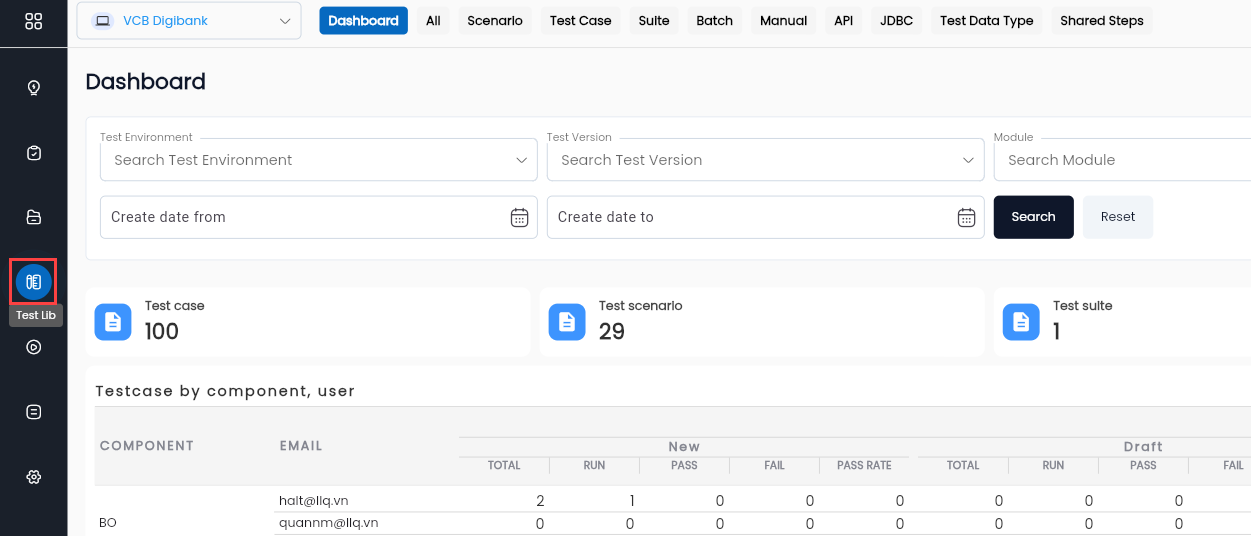This screenshot has width=1251, height=536.
Task: Open the Search Module field
Action: 1122,160
